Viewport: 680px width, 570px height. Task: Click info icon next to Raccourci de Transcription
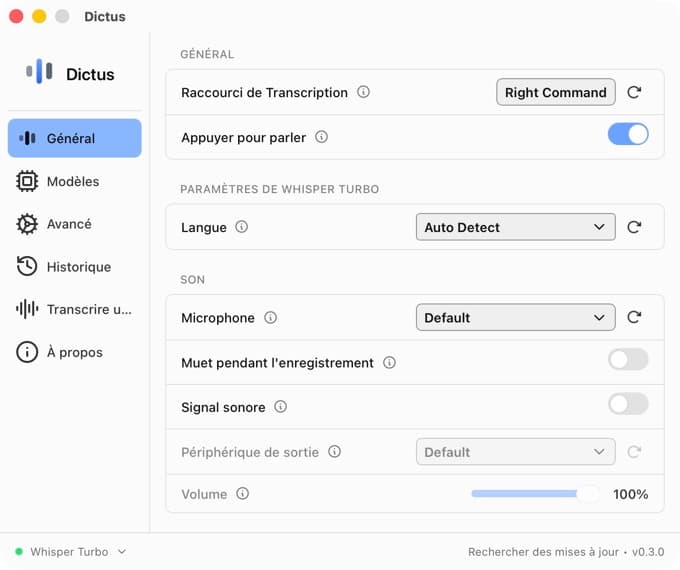pos(363,92)
